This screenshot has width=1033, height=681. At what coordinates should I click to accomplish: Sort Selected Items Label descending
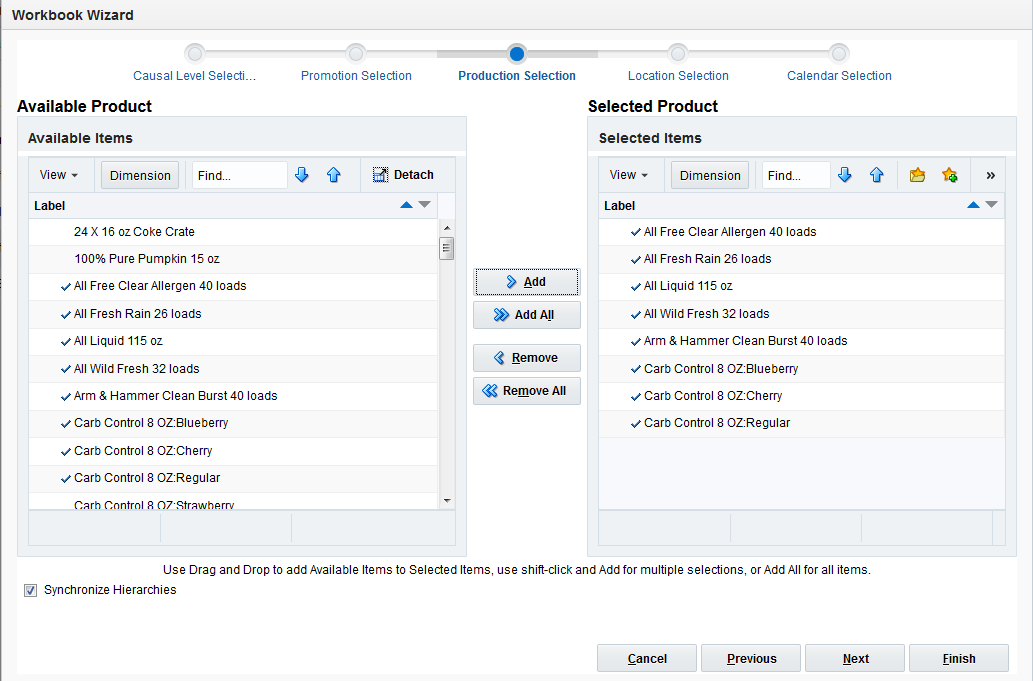(x=991, y=205)
